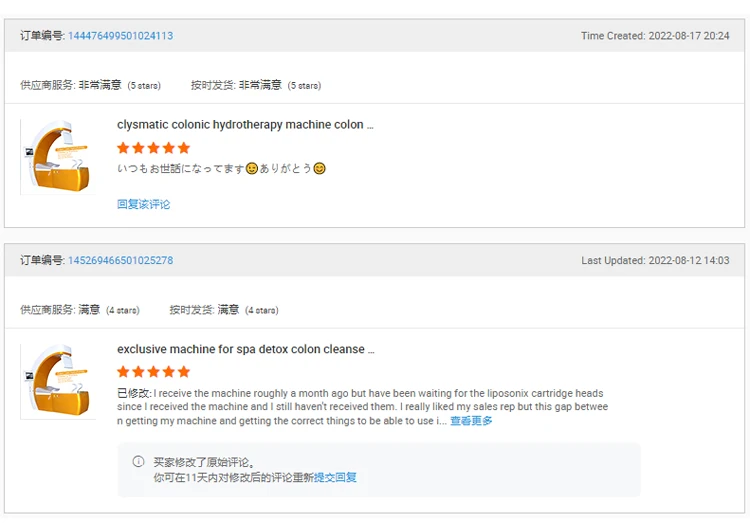Click exclusive machine for spa detox title

tap(245, 350)
